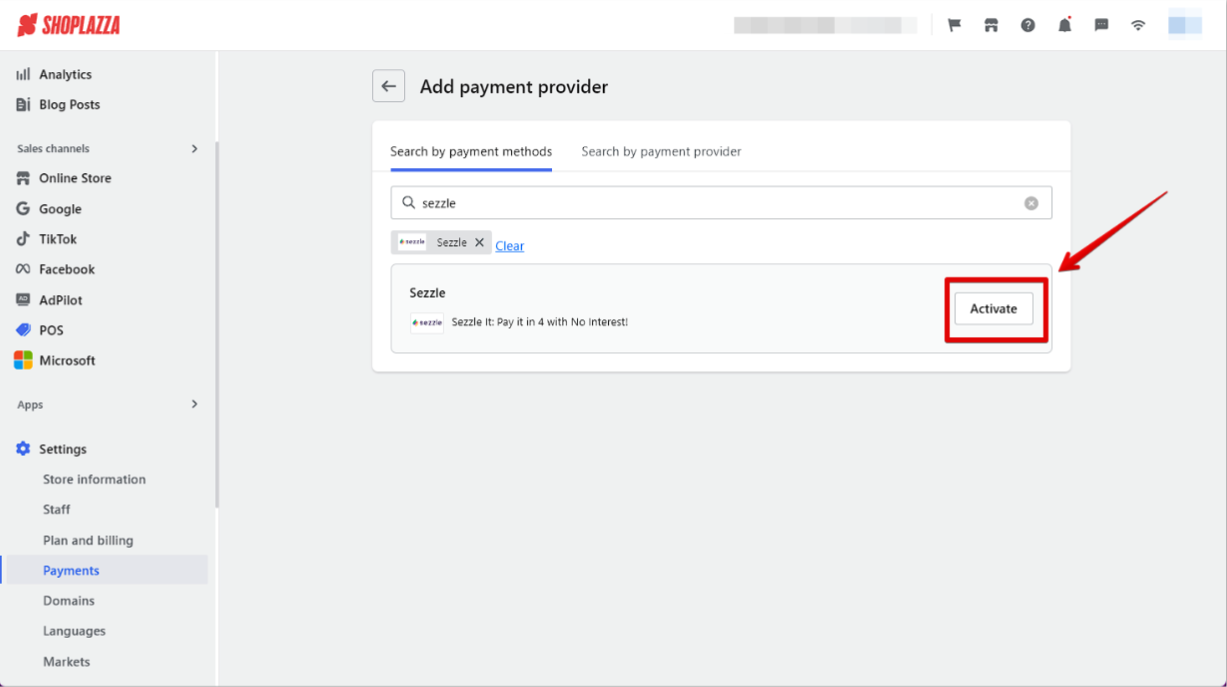This screenshot has height=687, width=1227.
Task: Open the flag icon in header
Action: [954, 25]
